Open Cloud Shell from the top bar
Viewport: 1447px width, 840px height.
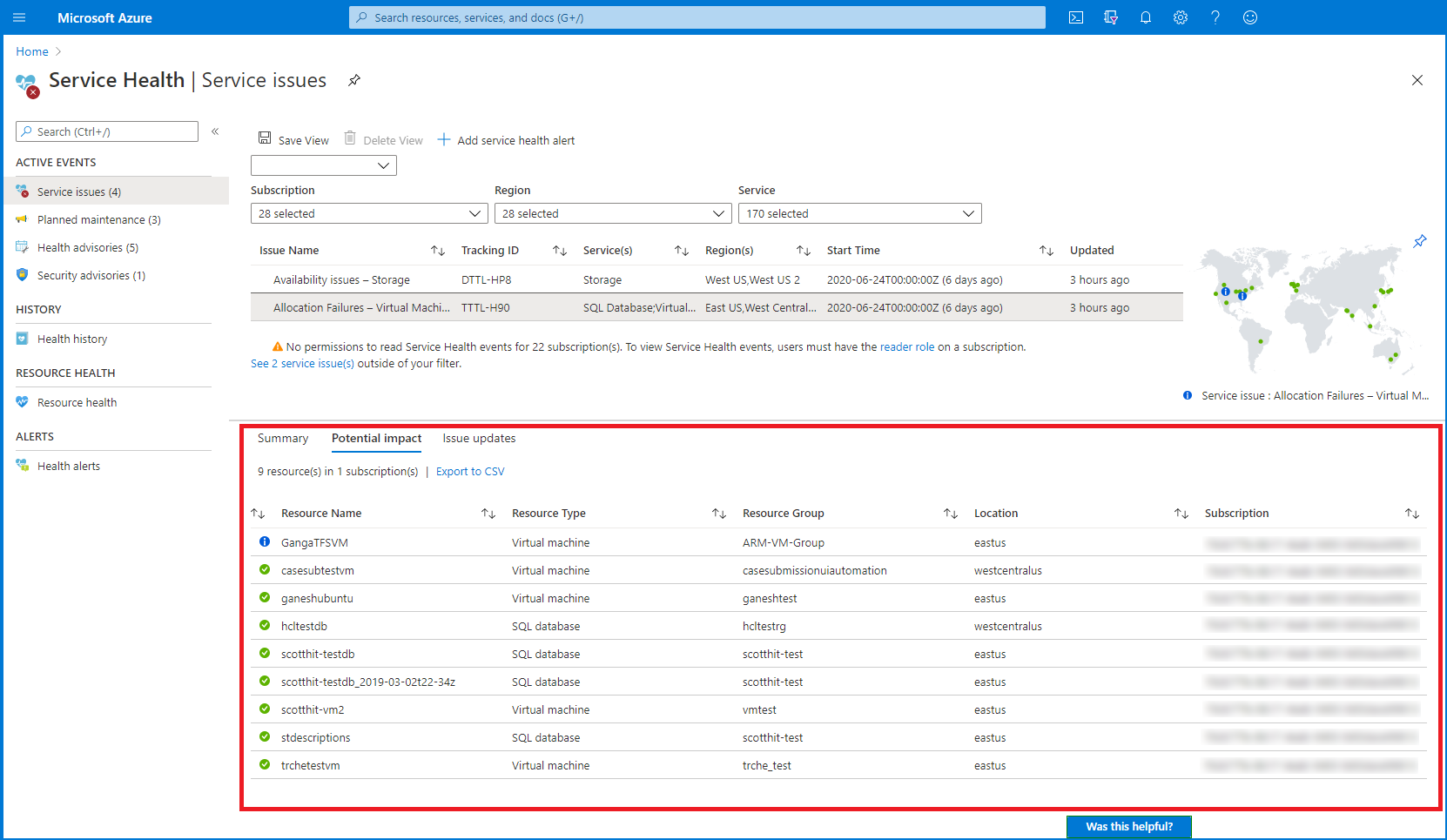(1076, 17)
